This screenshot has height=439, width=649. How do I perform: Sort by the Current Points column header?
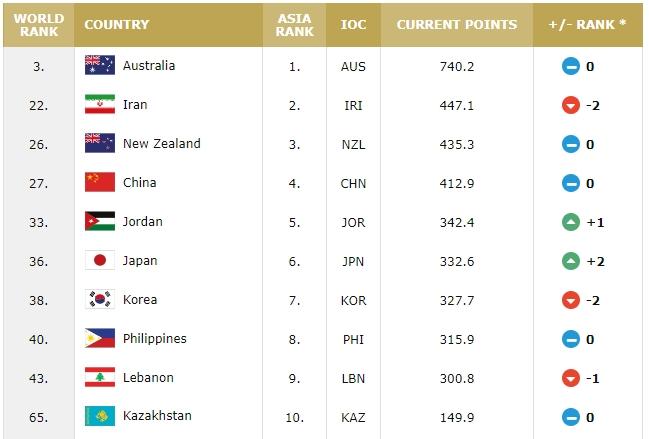[x=457, y=25]
